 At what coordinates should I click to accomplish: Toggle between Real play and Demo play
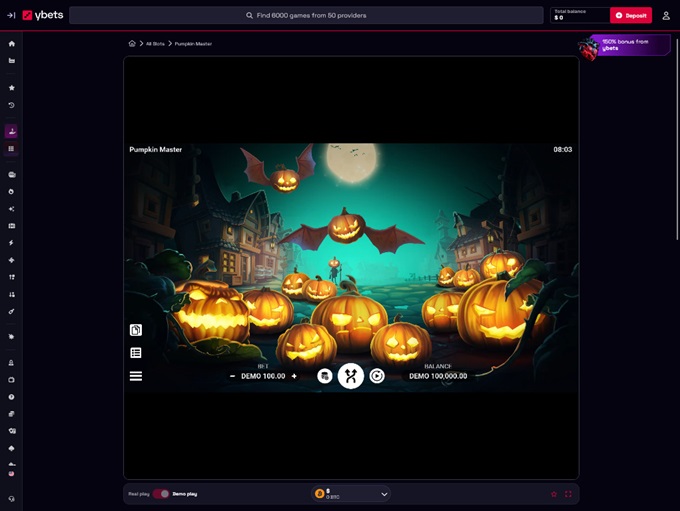[161, 494]
